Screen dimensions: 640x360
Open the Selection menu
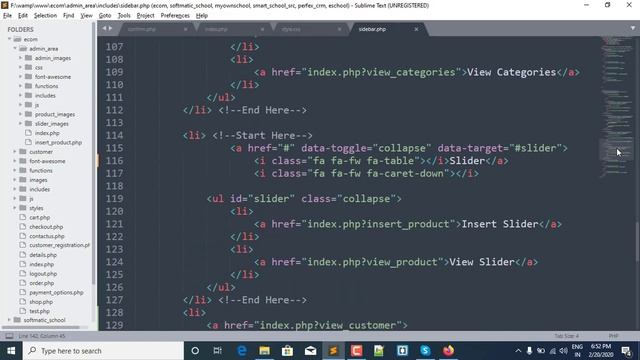(x=45, y=16)
